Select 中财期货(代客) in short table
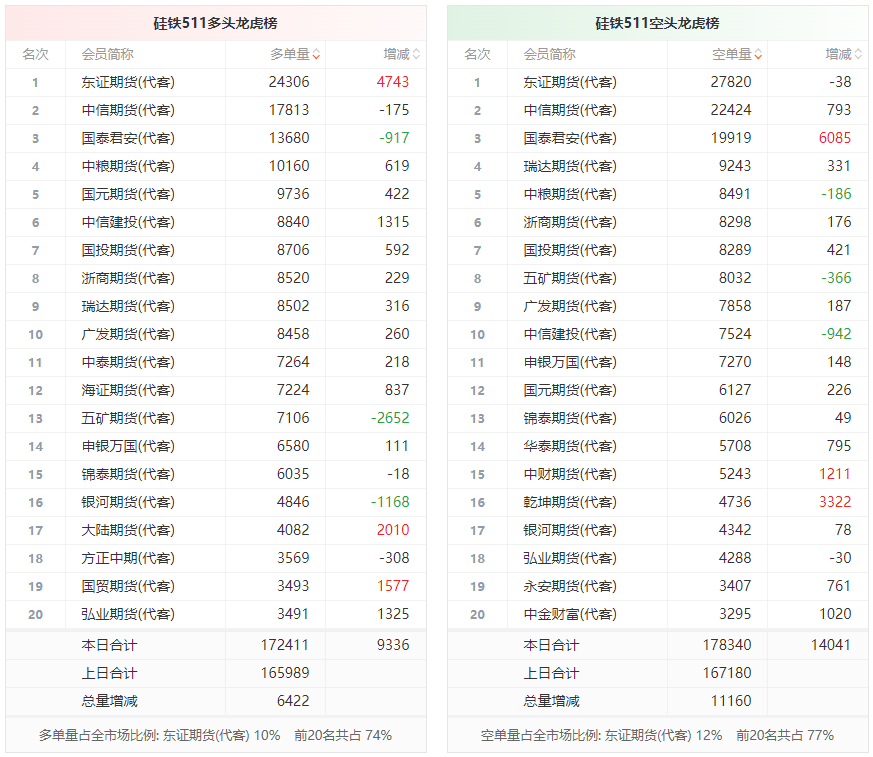873x757 pixels. pos(570,474)
